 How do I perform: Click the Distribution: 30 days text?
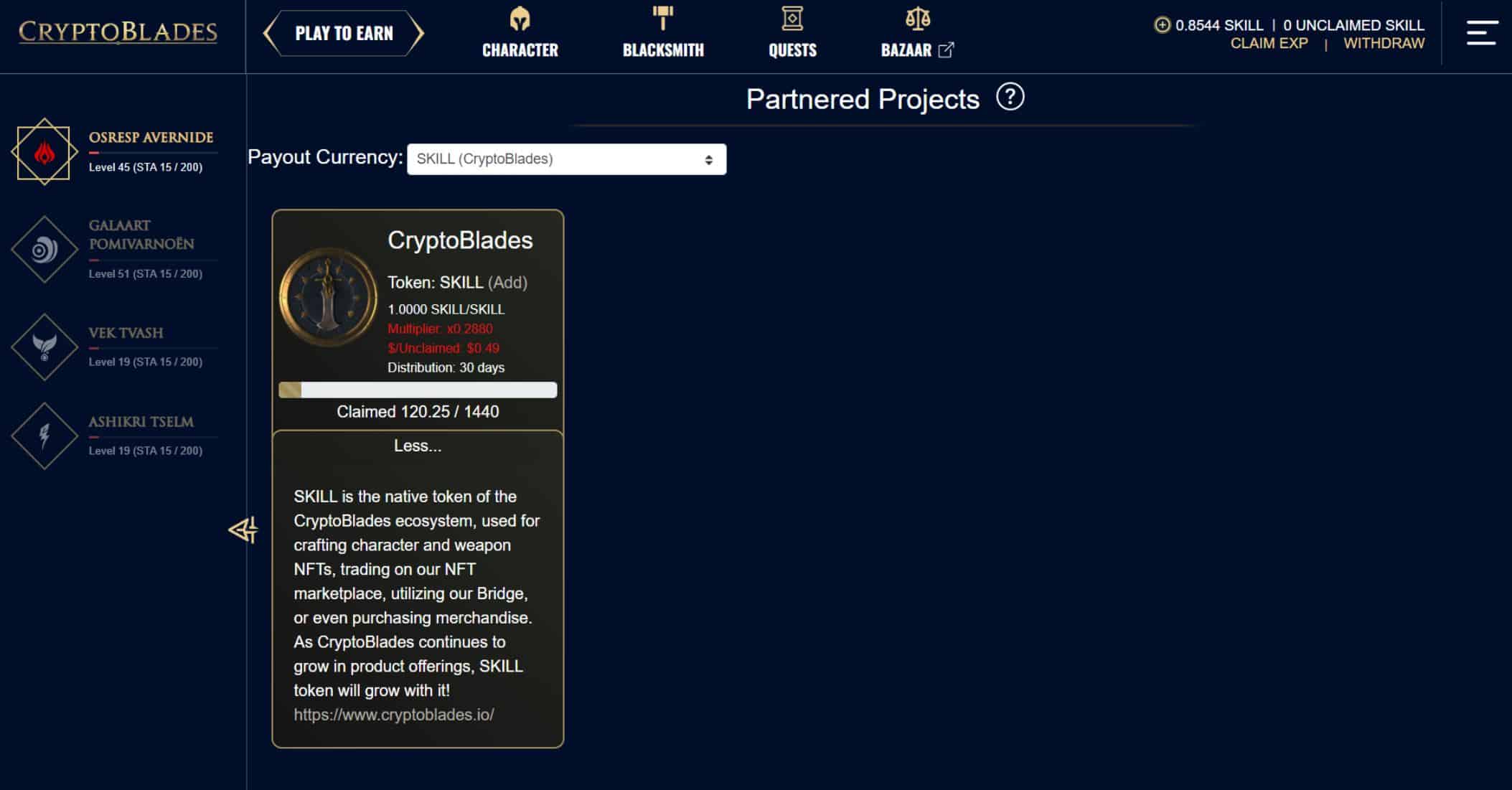[x=446, y=367]
